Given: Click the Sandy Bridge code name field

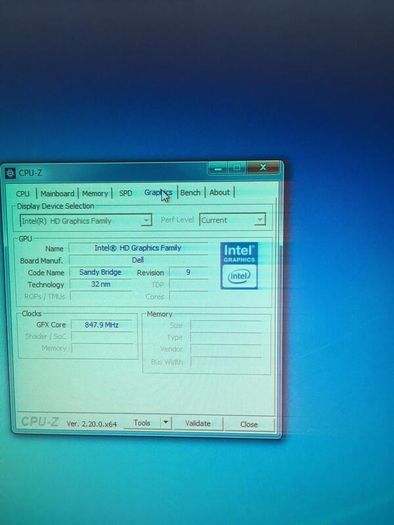Looking at the screenshot, I should [100, 272].
